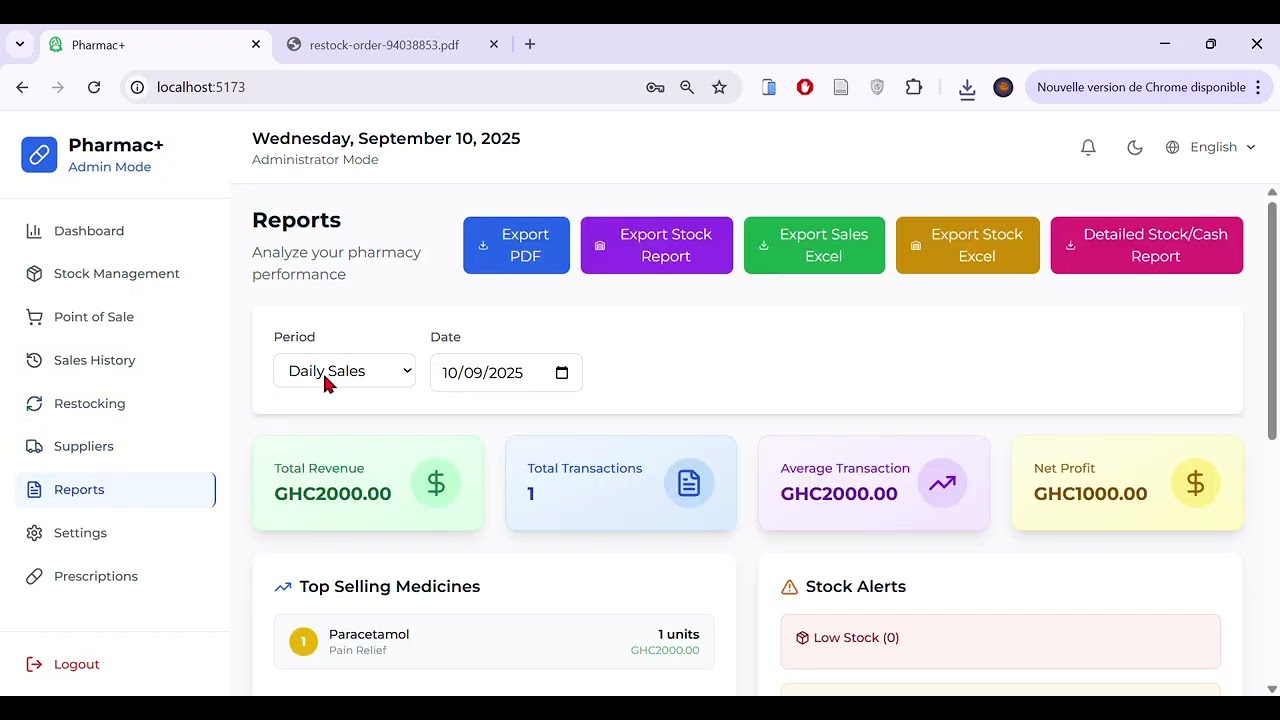Click the Top Selling Medicines trend icon

click(283, 587)
